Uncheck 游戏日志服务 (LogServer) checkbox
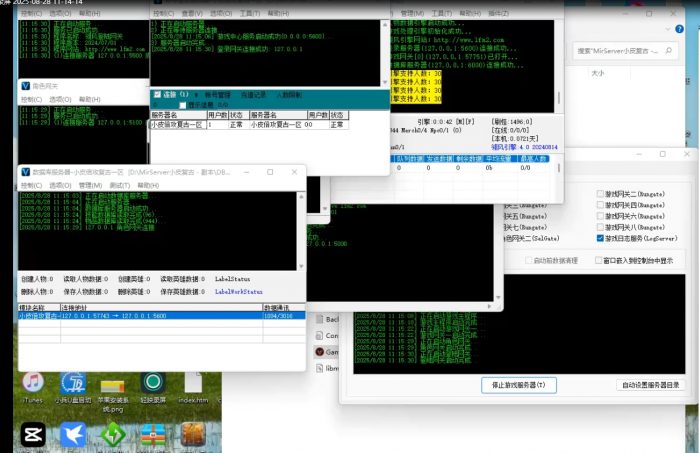 600,239
